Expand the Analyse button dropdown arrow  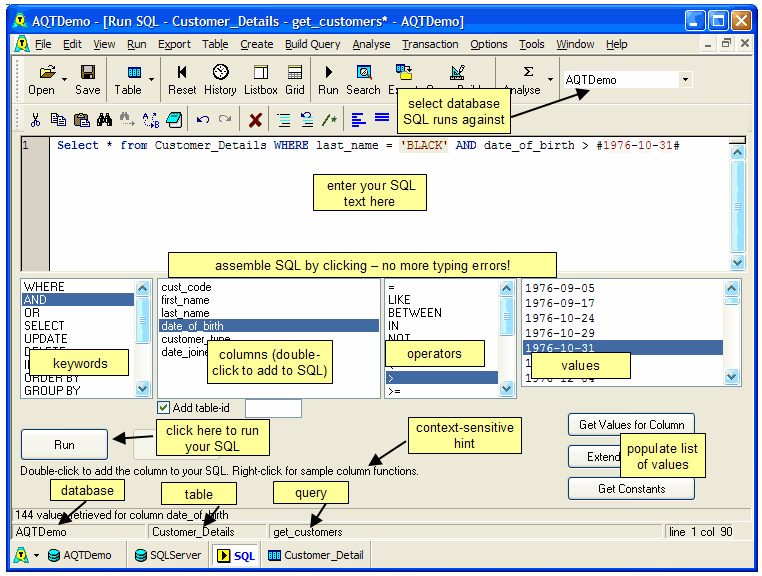click(550, 79)
